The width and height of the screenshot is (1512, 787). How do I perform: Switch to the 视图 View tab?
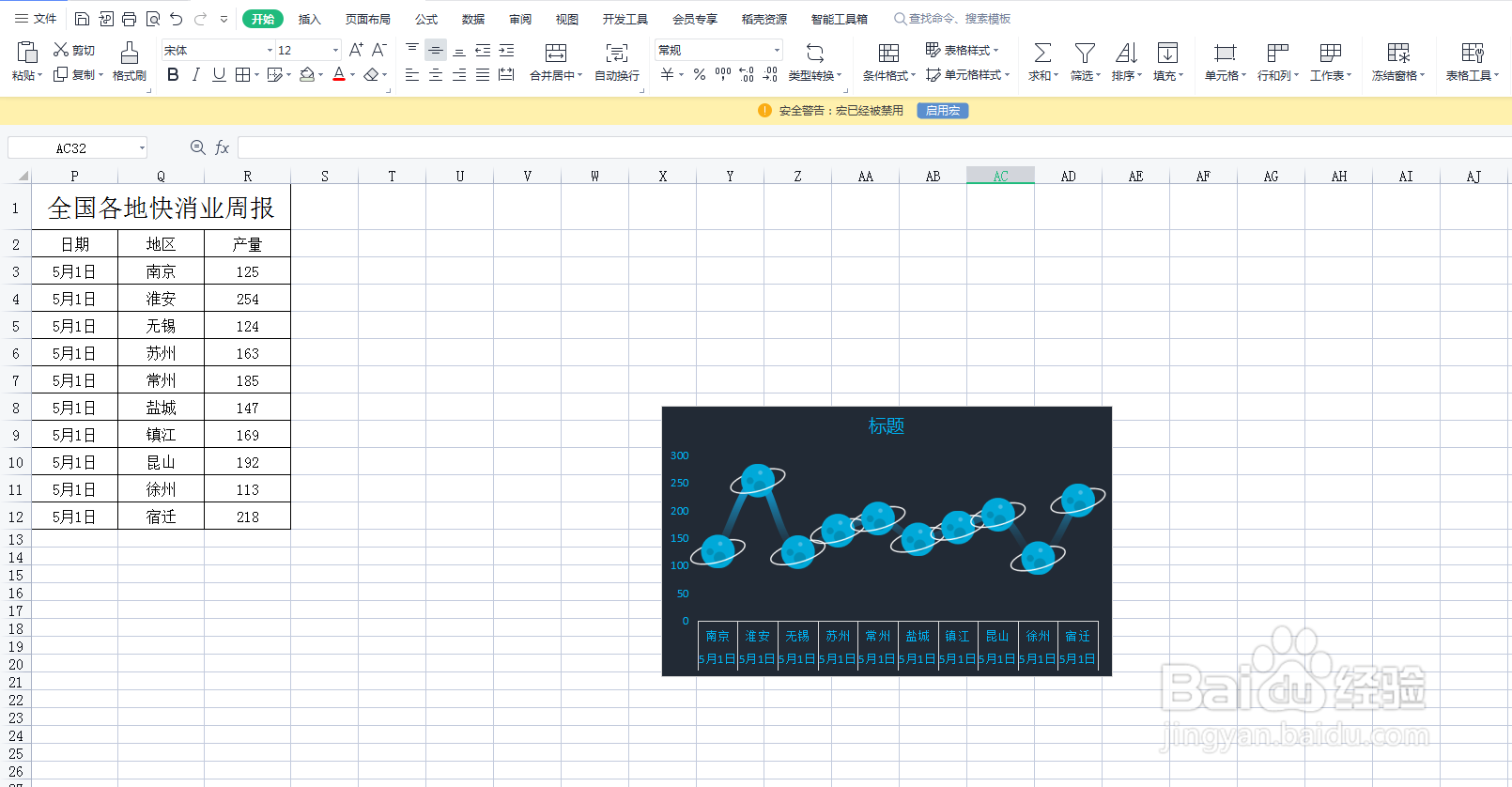tap(566, 19)
